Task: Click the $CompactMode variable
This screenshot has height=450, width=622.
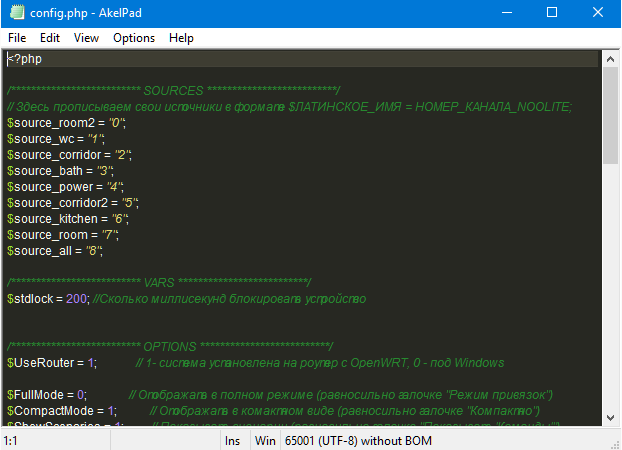Action: (50, 411)
